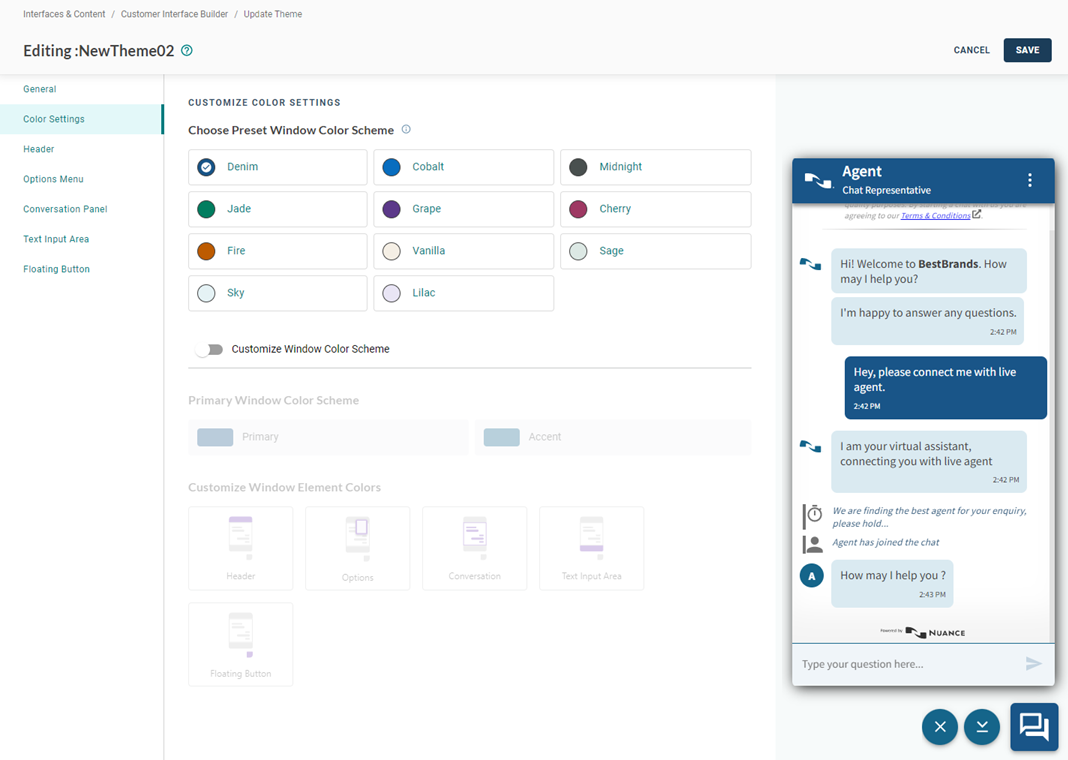Toggle Customize Window Color Scheme switch

click(x=209, y=349)
